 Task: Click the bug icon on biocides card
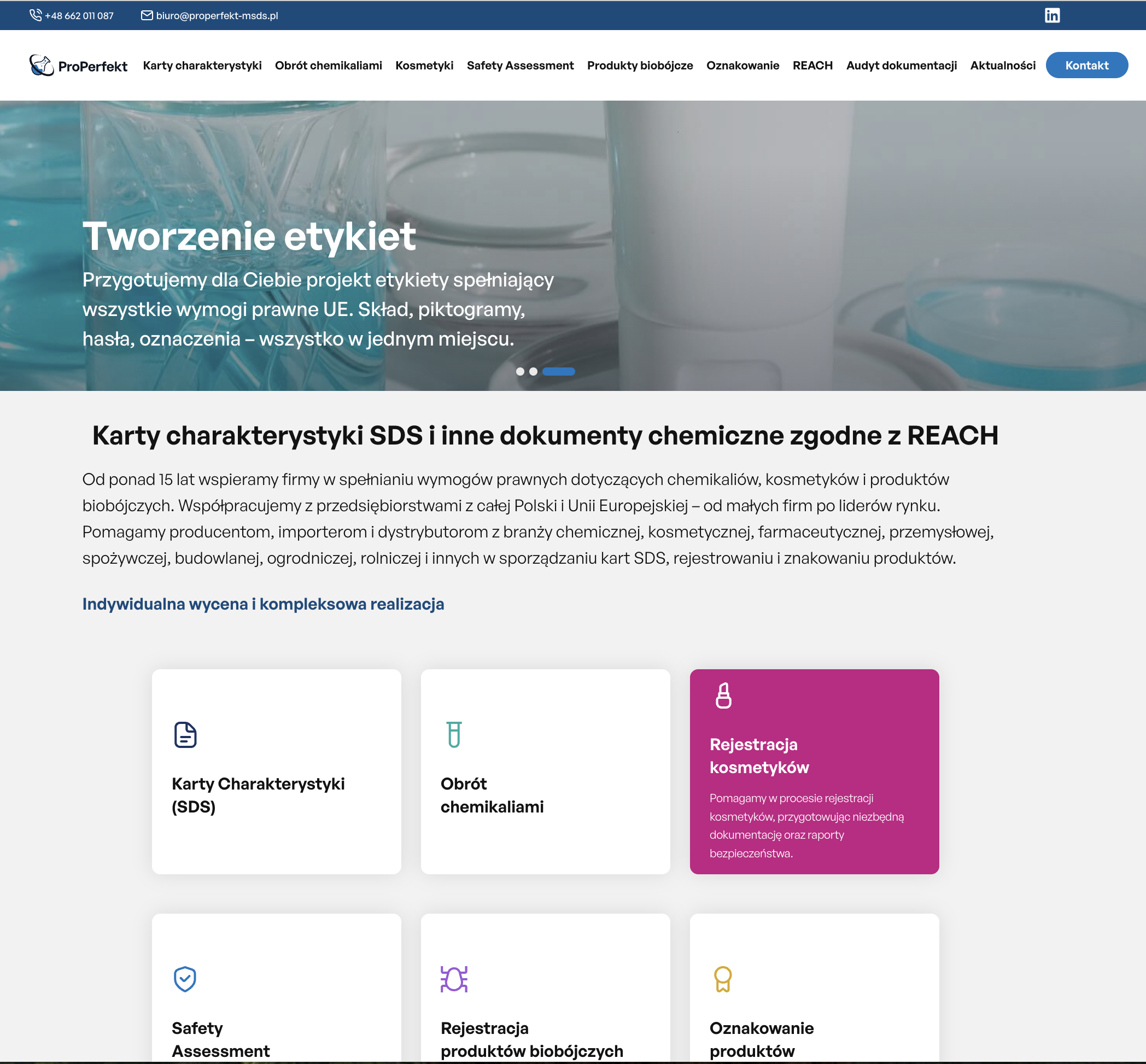tap(454, 979)
